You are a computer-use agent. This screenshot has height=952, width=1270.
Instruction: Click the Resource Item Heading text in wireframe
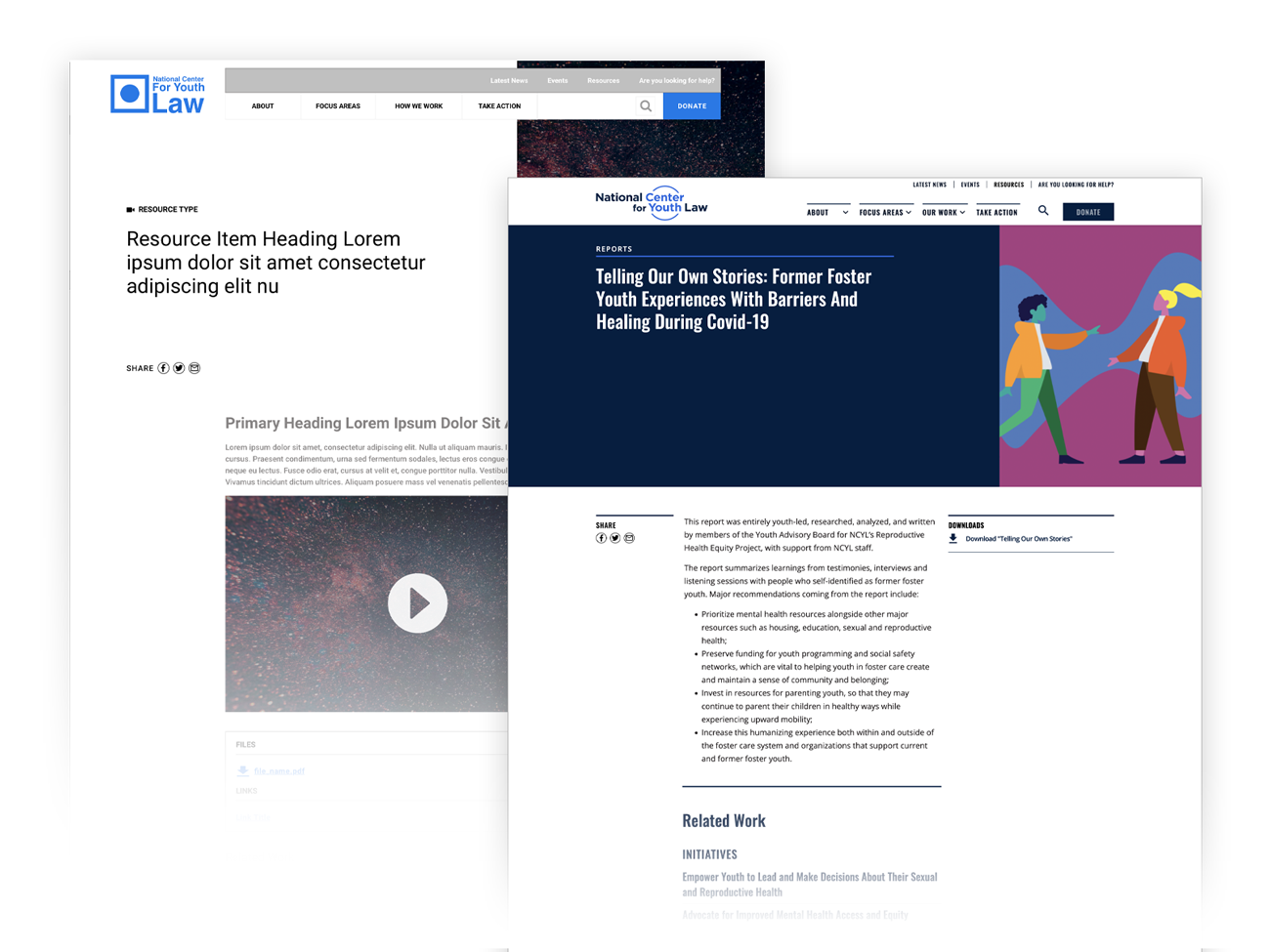click(276, 263)
